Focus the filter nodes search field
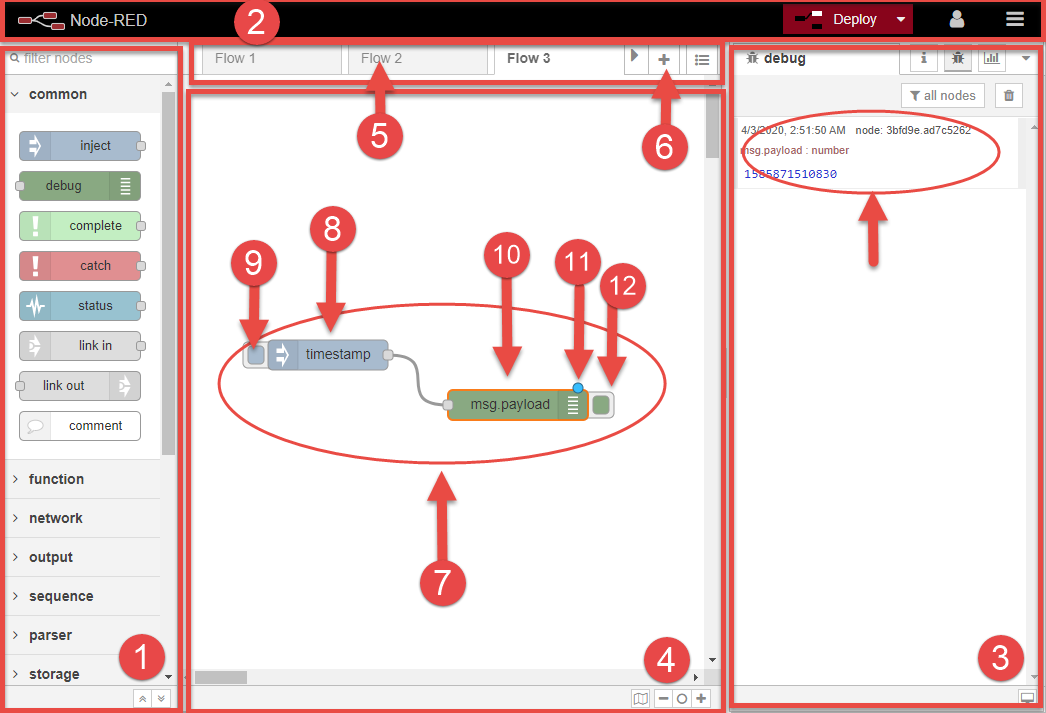1046x713 pixels. [91, 59]
